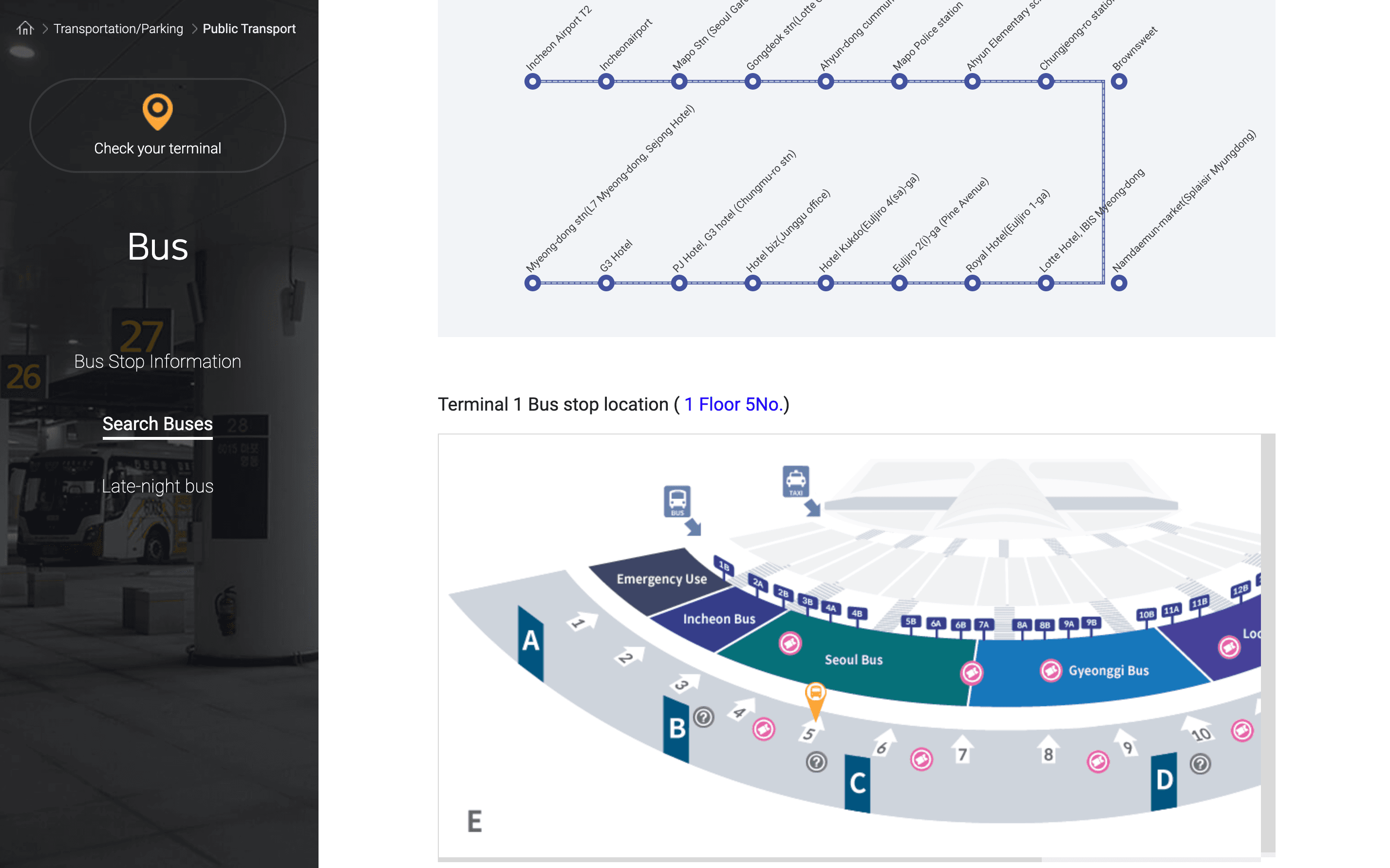Screen dimensions: 1390x868
Task: Click the gray question mark icon beside gate B
Action: click(x=704, y=717)
